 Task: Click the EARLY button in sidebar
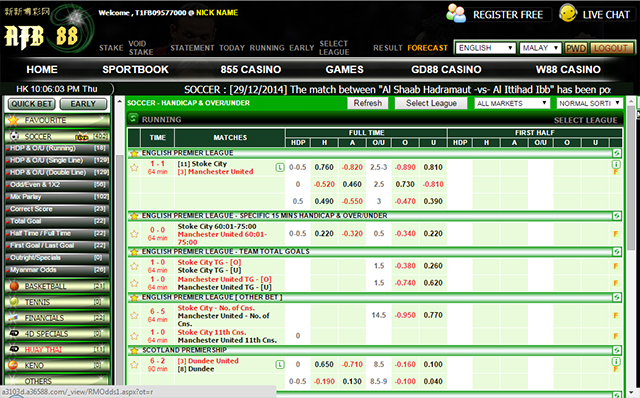83,104
